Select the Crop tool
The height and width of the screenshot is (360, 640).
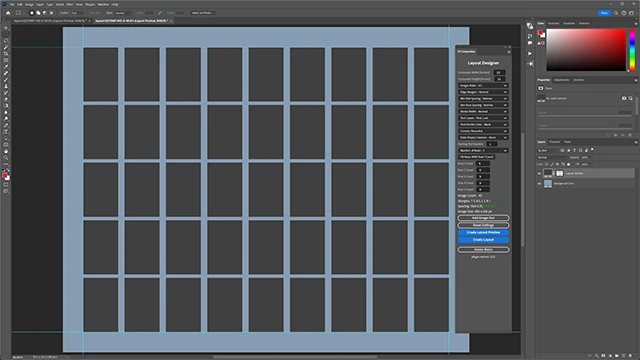point(6,54)
